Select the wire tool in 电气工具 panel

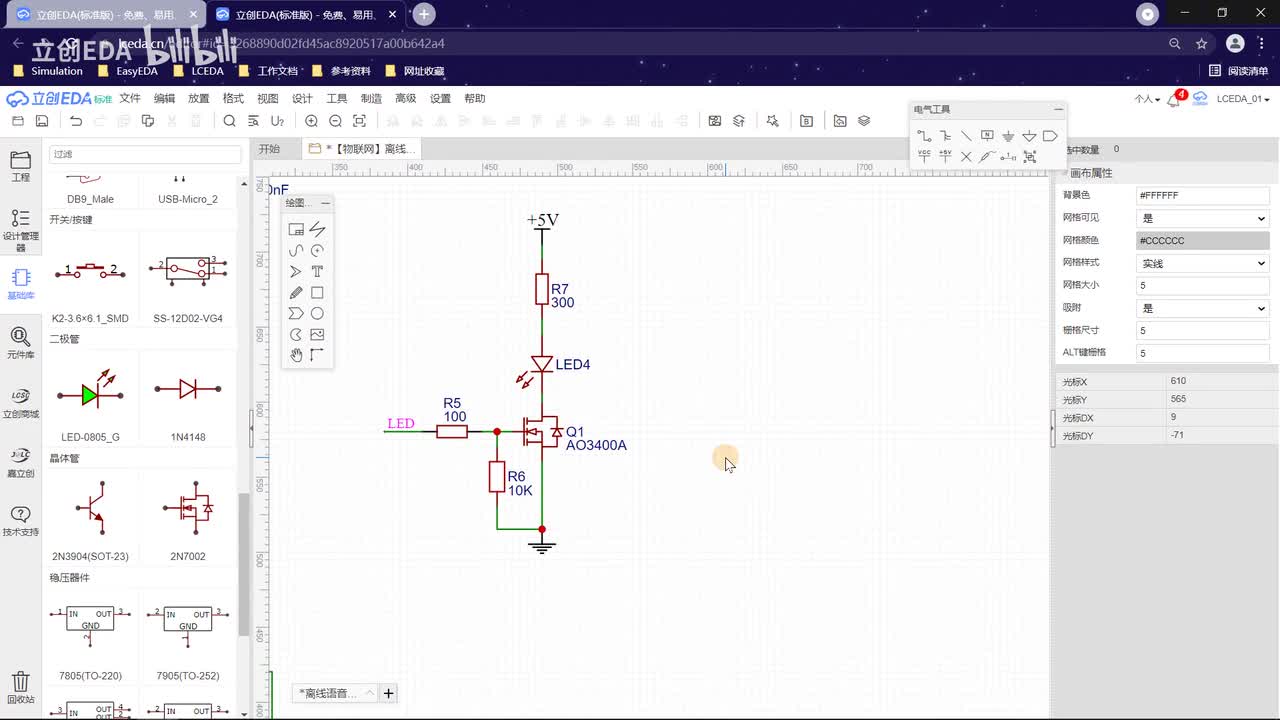click(x=924, y=136)
